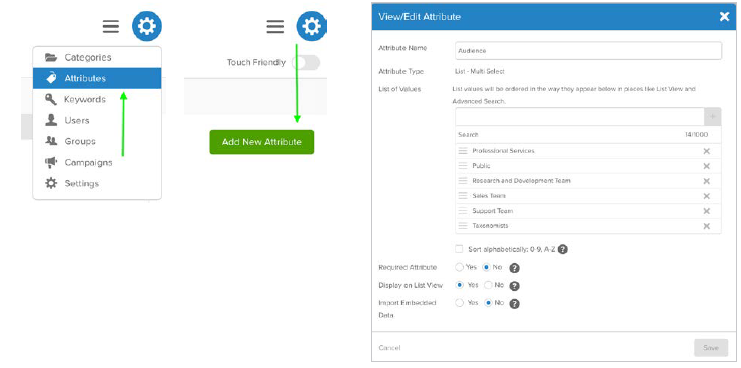Open help for Display on List View
This screenshot has height=368, width=741.
point(515,286)
